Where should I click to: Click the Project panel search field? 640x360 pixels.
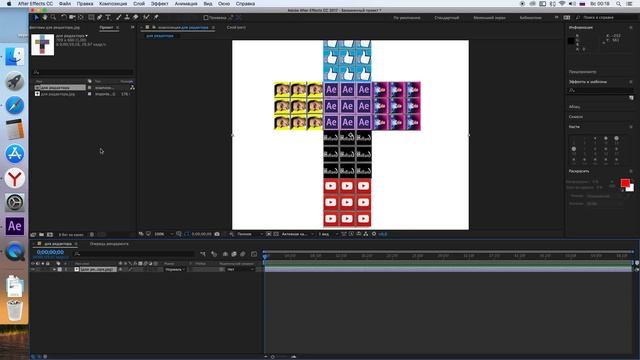83,72
